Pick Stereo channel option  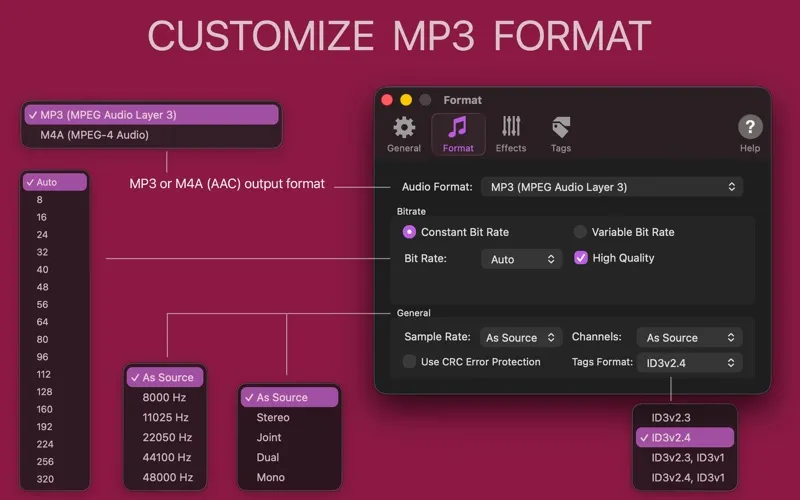coord(289,417)
